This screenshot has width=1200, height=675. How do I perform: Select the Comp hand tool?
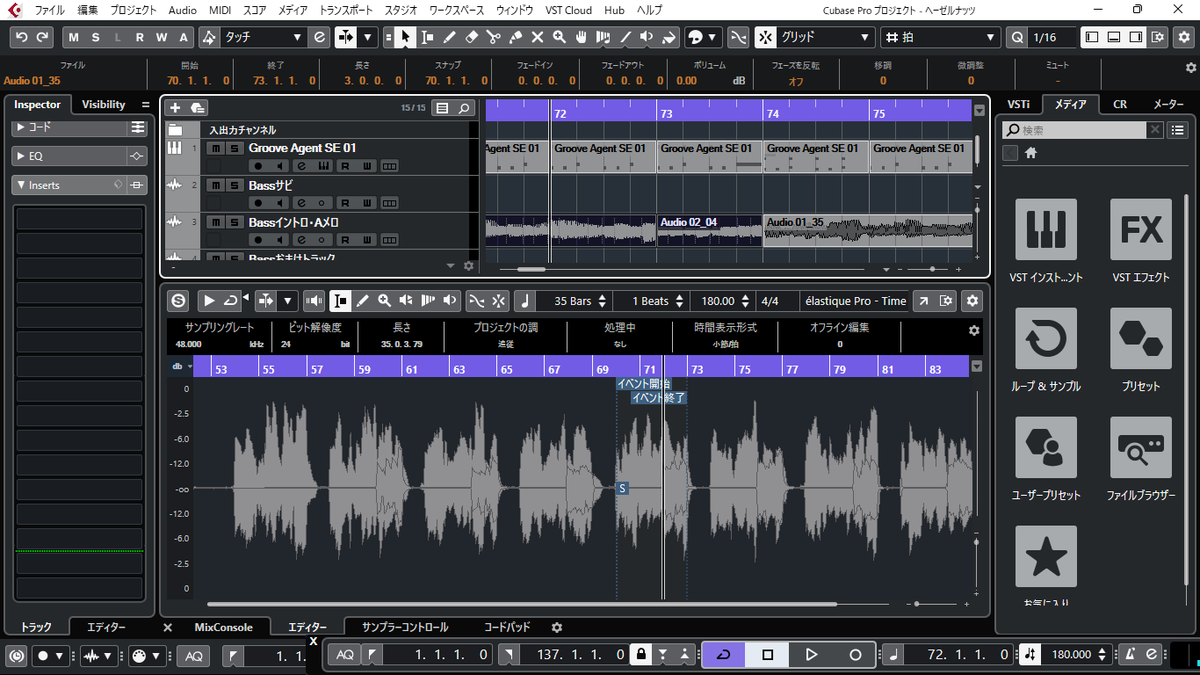pos(581,37)
